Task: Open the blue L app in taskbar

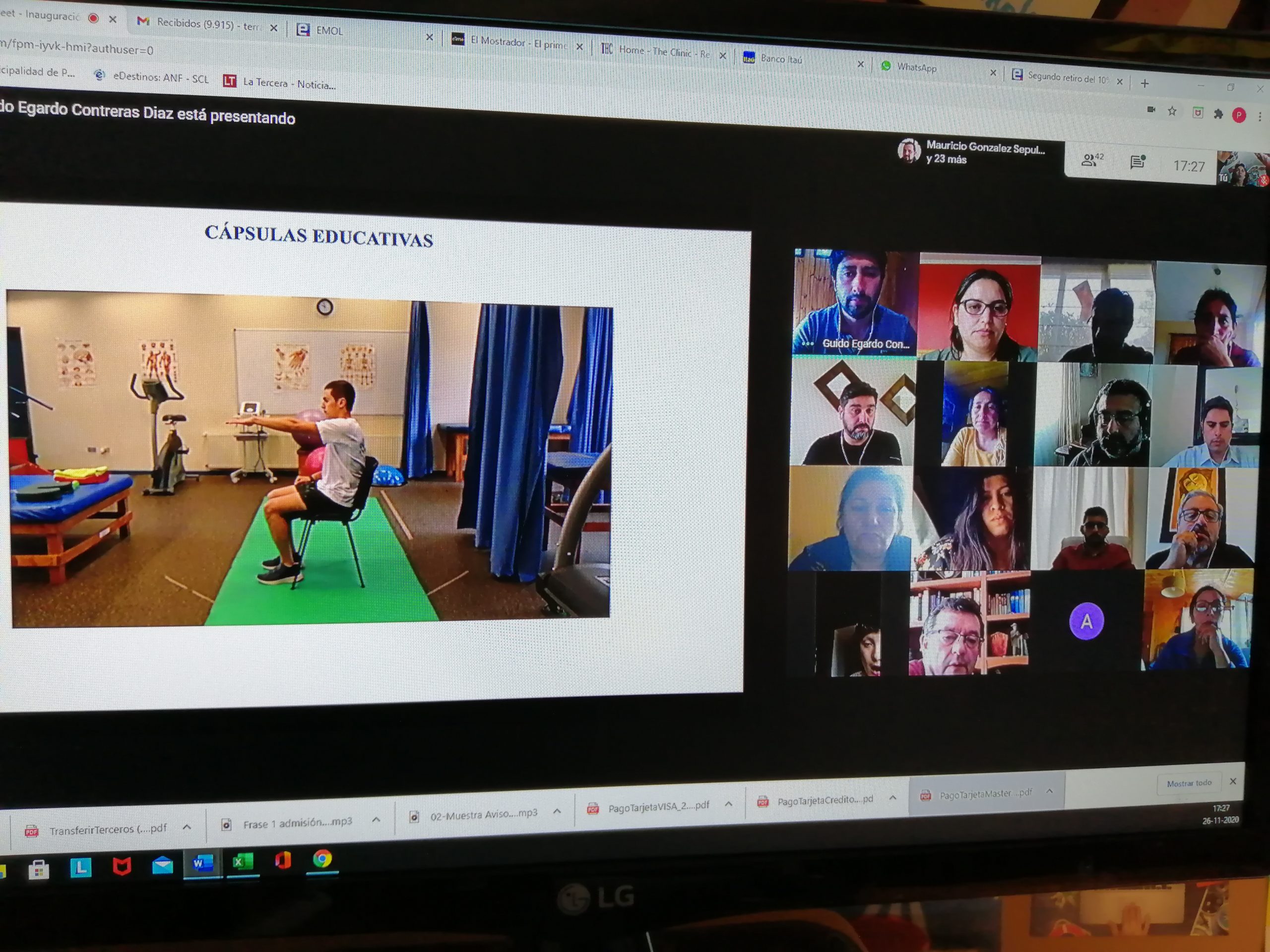Action: coord(80,867)
